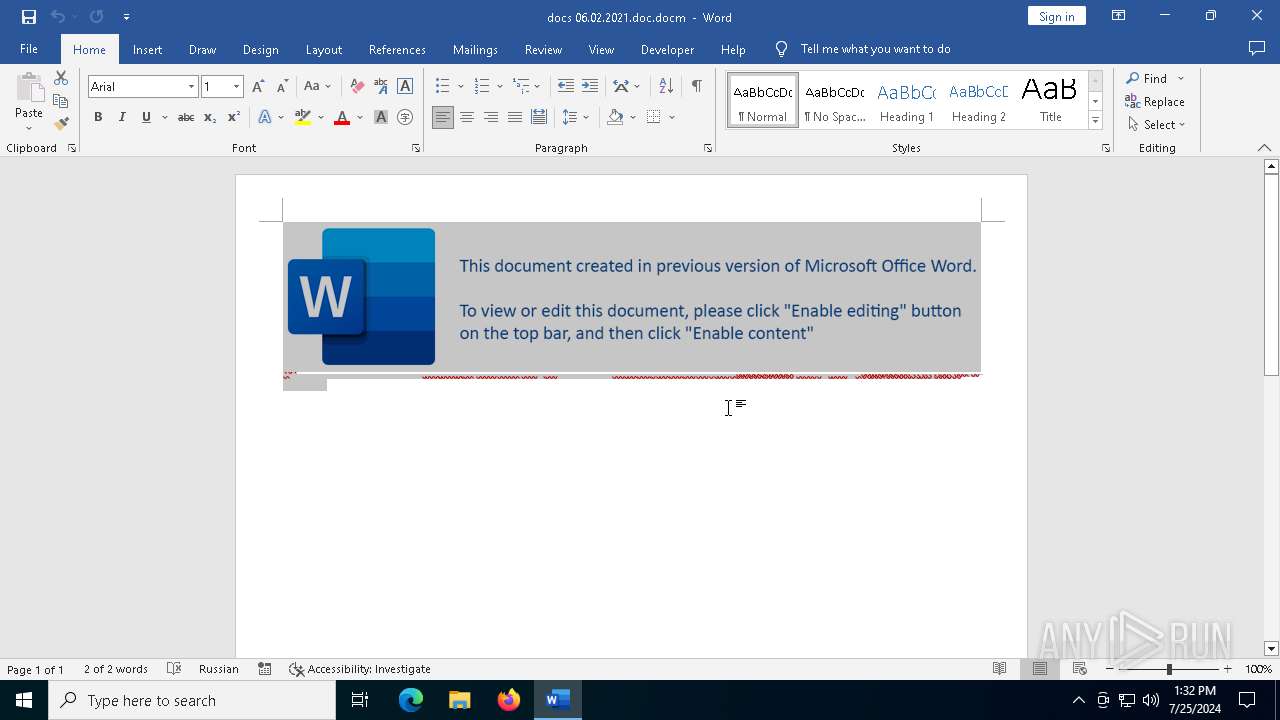Expand the Borders dropdown arrow
The width and height of the screenshot is (1280, 720).
click(x=672, y=118)
